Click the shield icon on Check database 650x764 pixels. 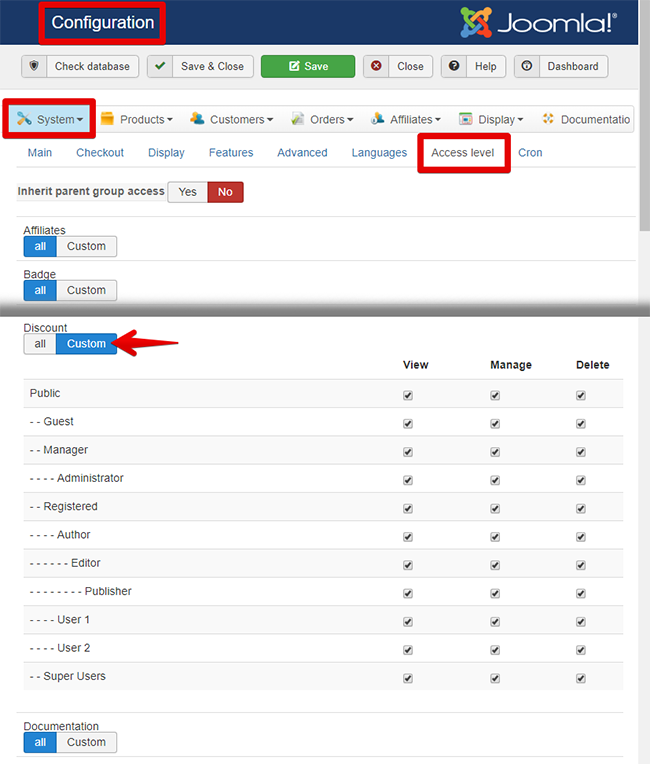[x=34, y=66]
